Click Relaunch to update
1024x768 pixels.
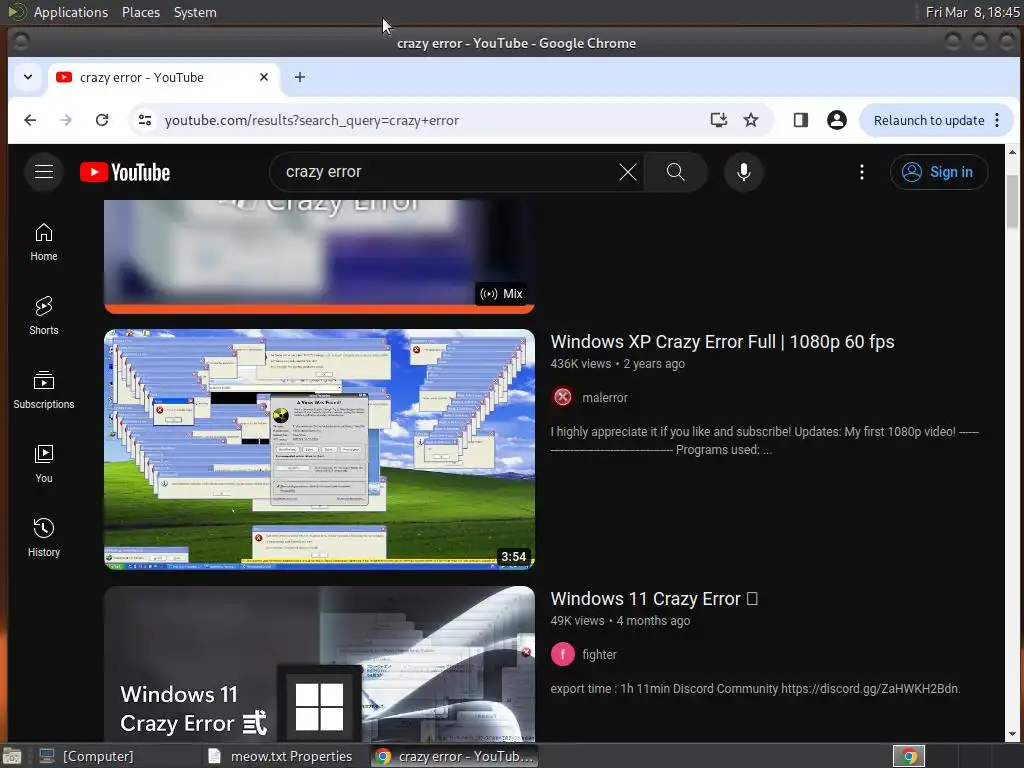pos(928,120)
